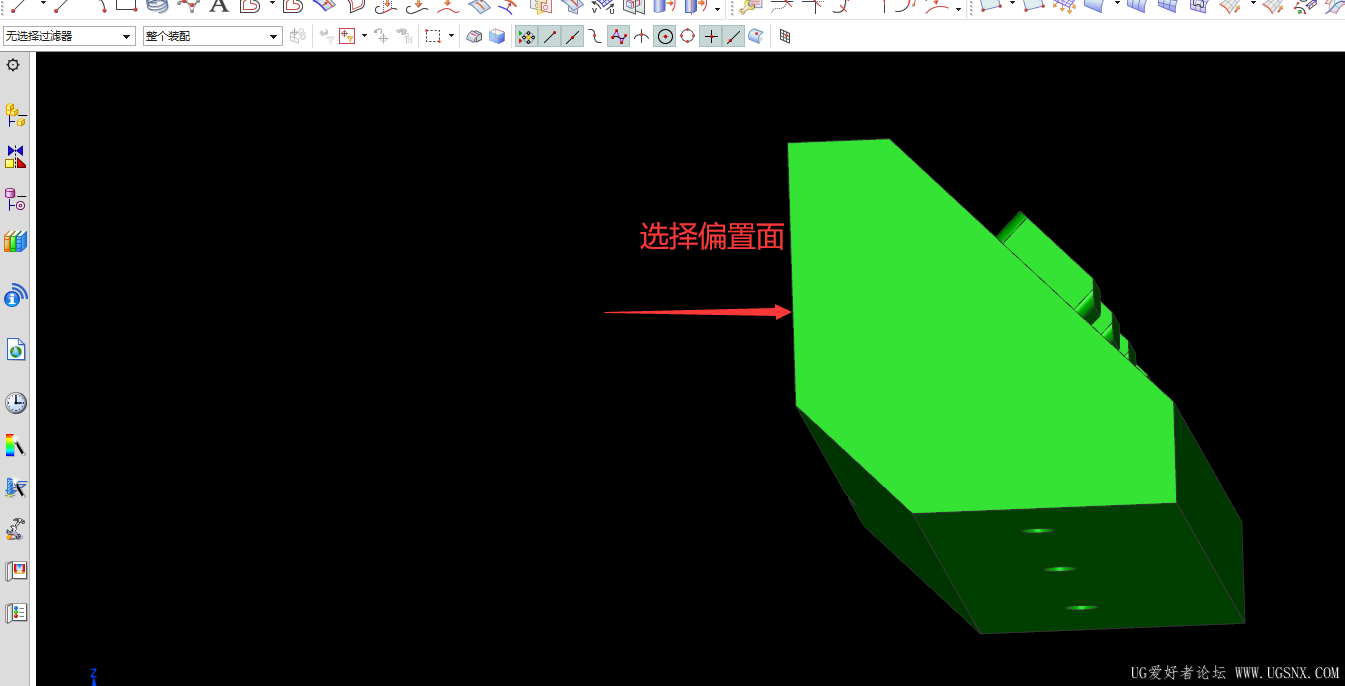Expand arrow beside the red-square filter icon

pos(364,37)
